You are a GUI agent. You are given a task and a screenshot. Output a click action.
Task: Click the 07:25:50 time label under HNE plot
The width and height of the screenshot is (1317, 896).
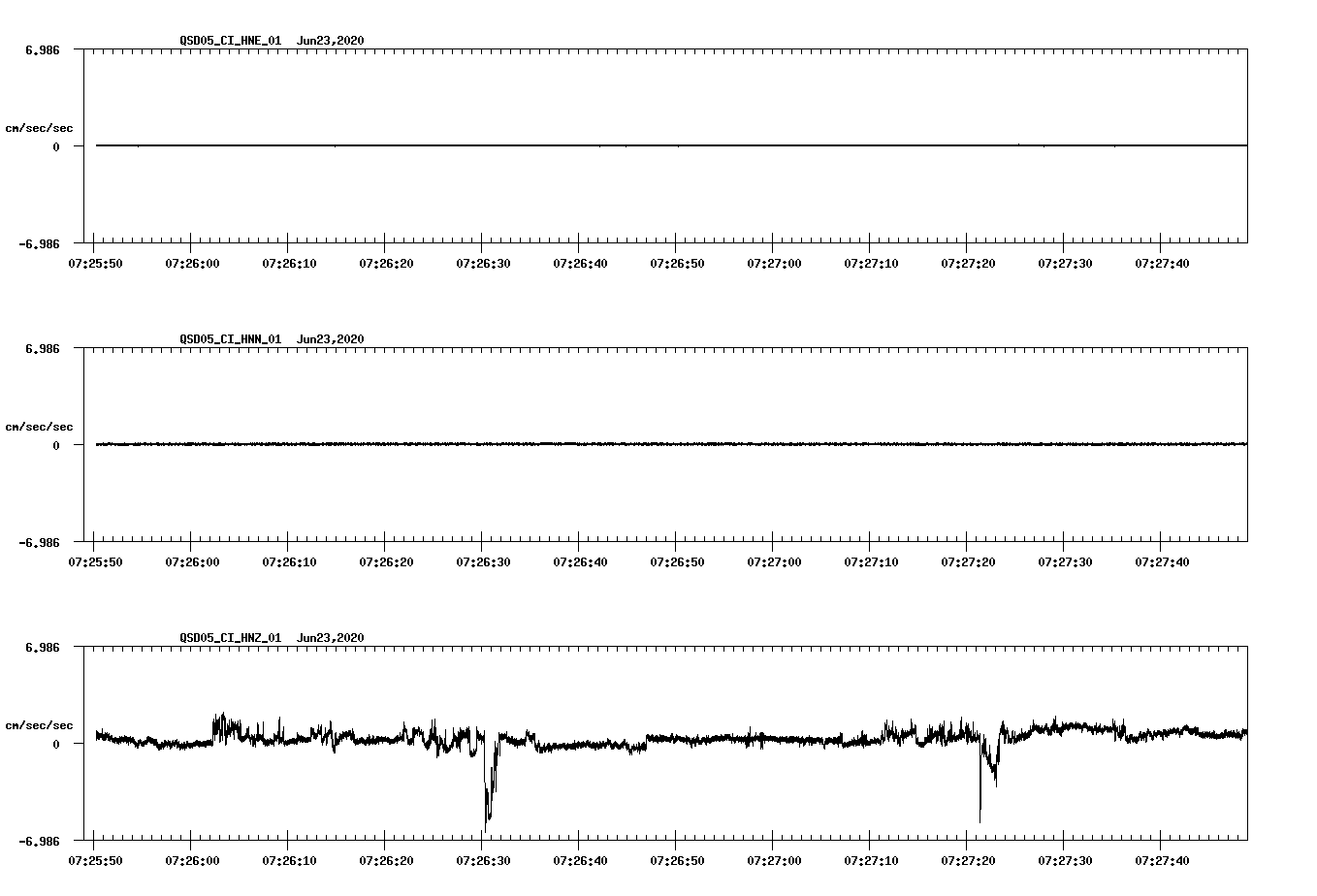point(95,263)
